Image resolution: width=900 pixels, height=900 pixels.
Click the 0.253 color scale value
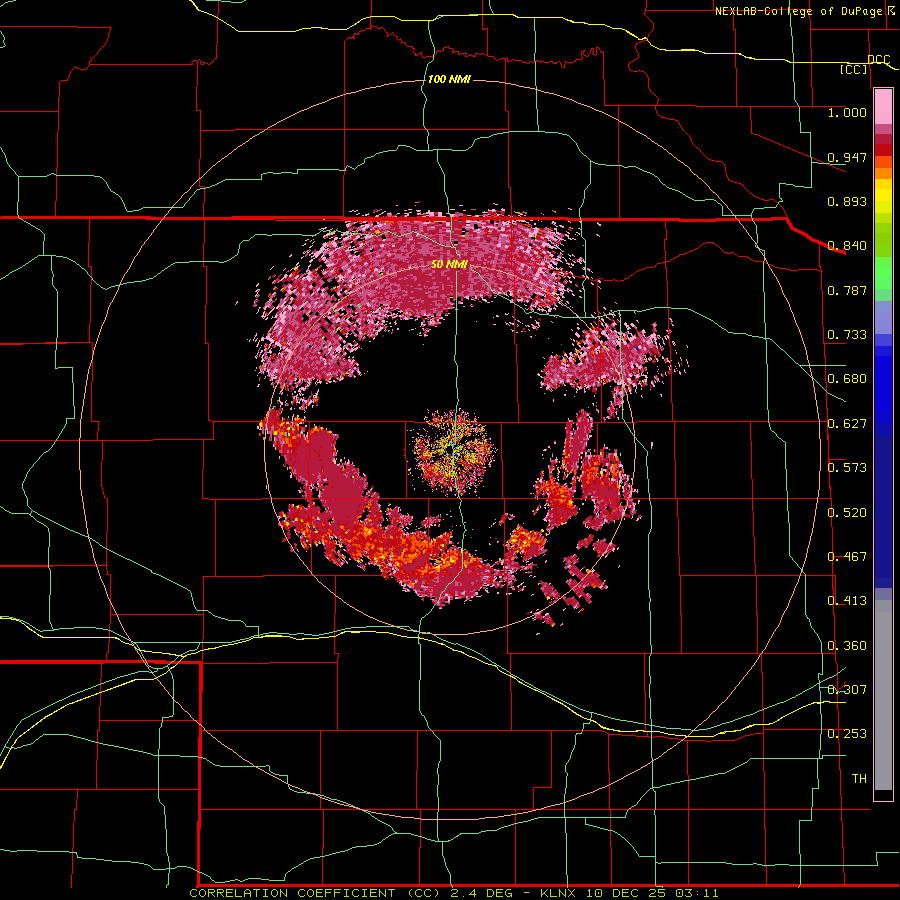click(847, 734)
